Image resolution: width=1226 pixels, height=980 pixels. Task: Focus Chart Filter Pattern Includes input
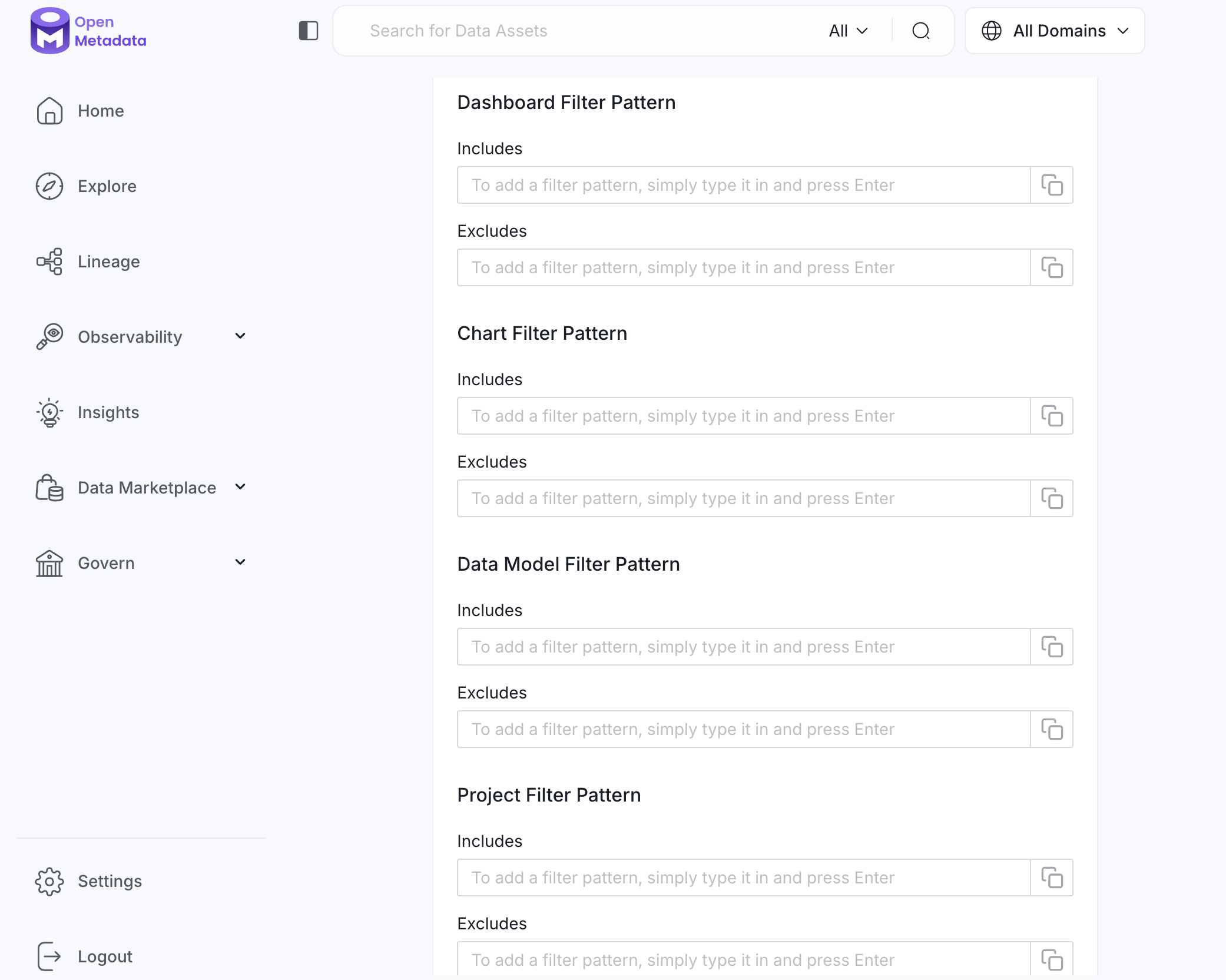(744, 416)
